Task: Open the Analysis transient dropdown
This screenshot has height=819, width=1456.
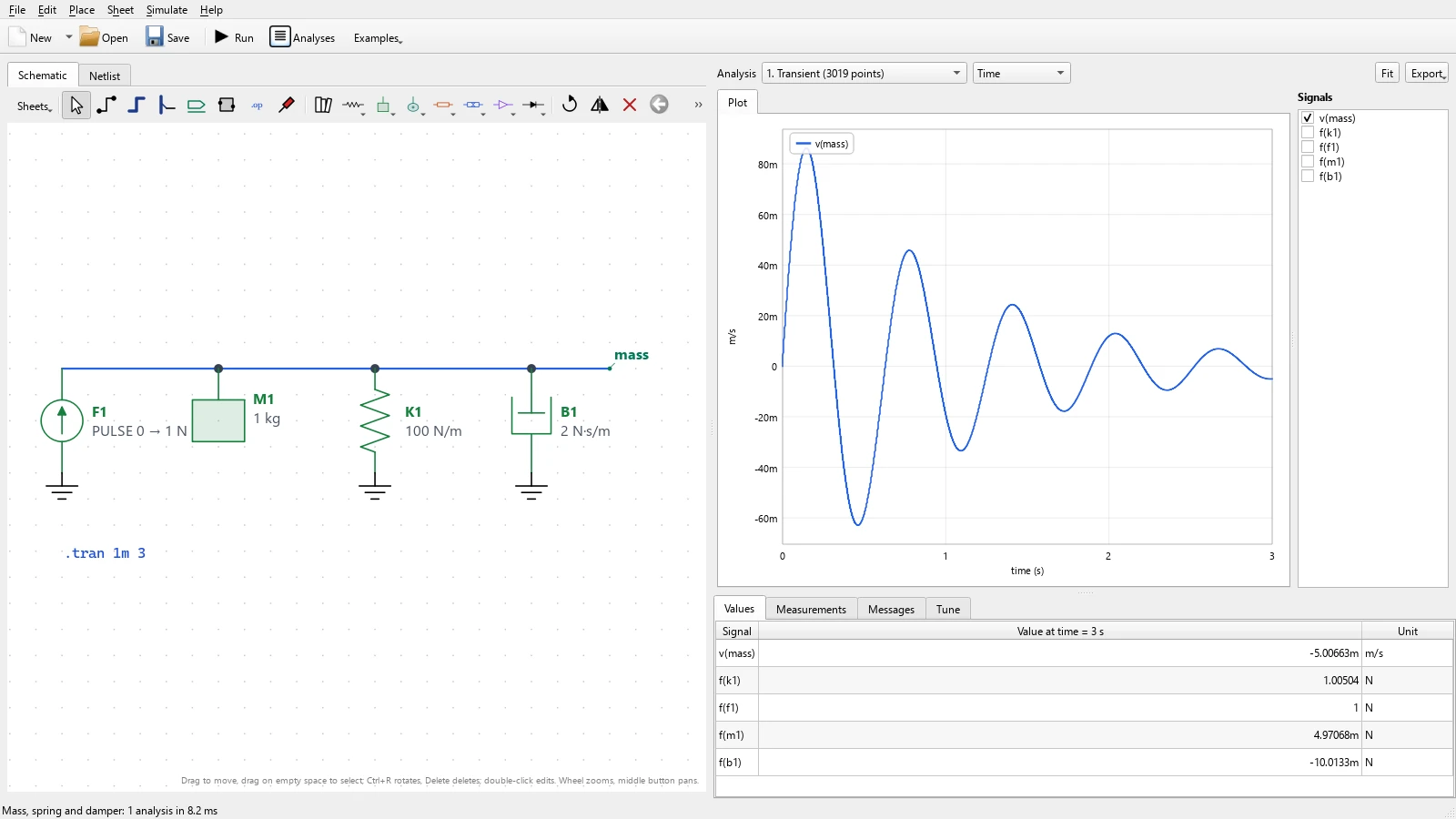Action: pos(864,73)
